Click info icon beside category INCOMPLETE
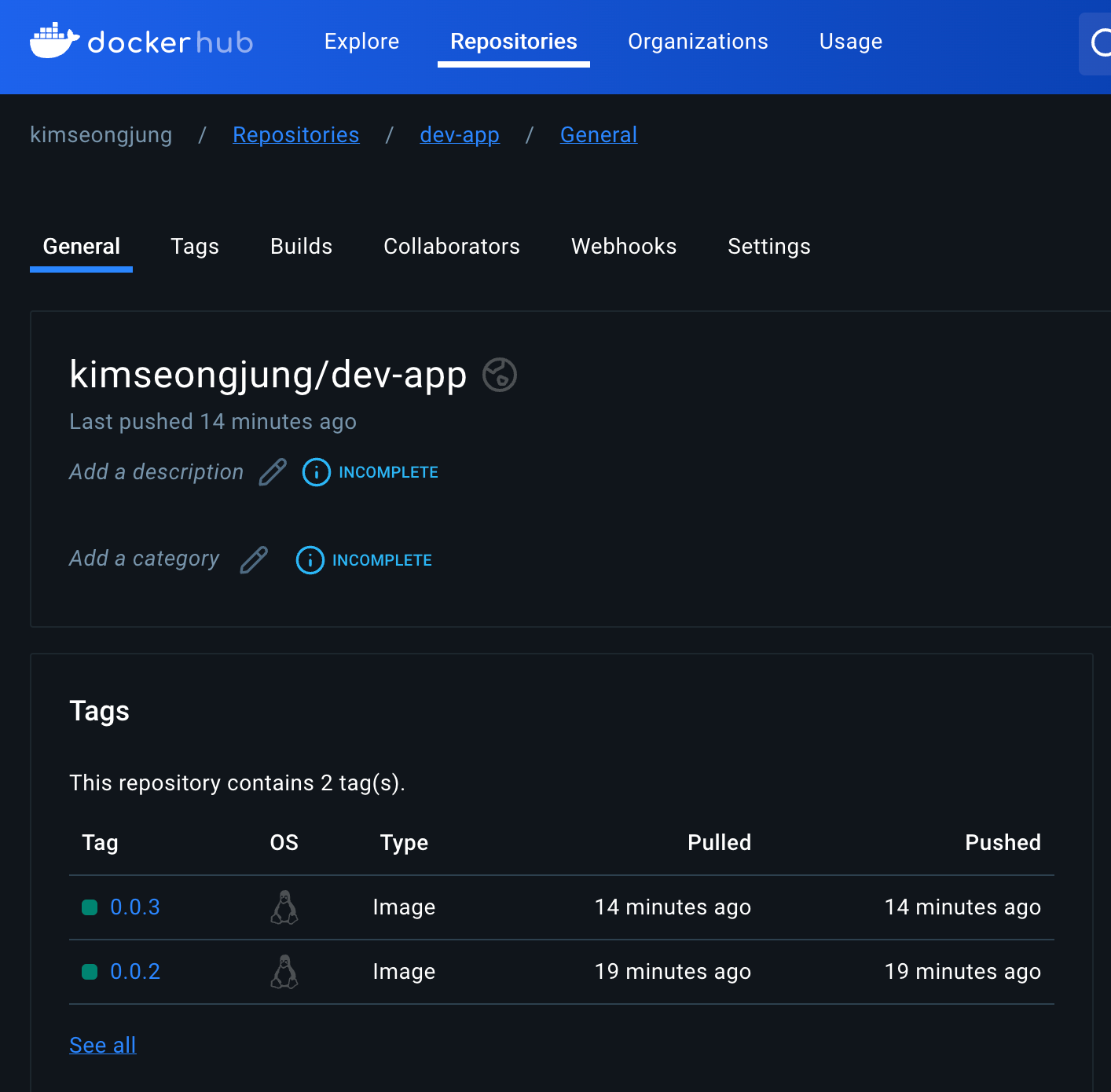 click(x=310, y=560)
